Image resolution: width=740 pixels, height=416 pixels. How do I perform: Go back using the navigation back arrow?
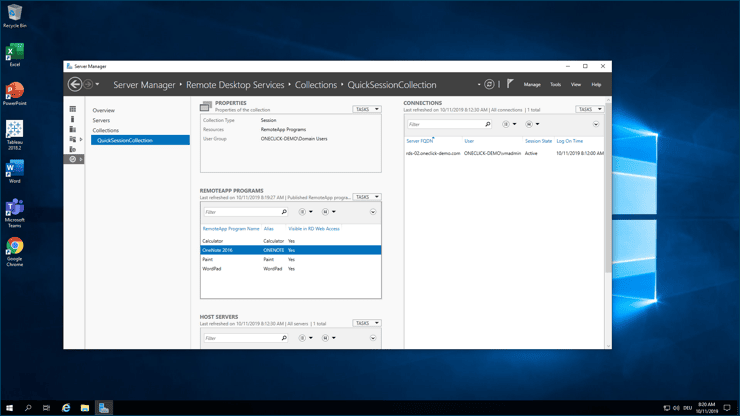(x=75, y=85)
